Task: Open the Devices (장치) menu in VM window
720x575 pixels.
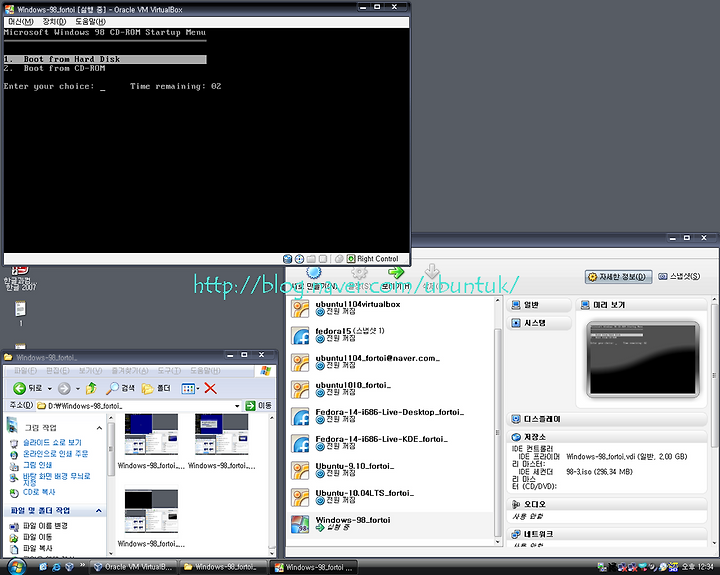Action: pos(54,22)
